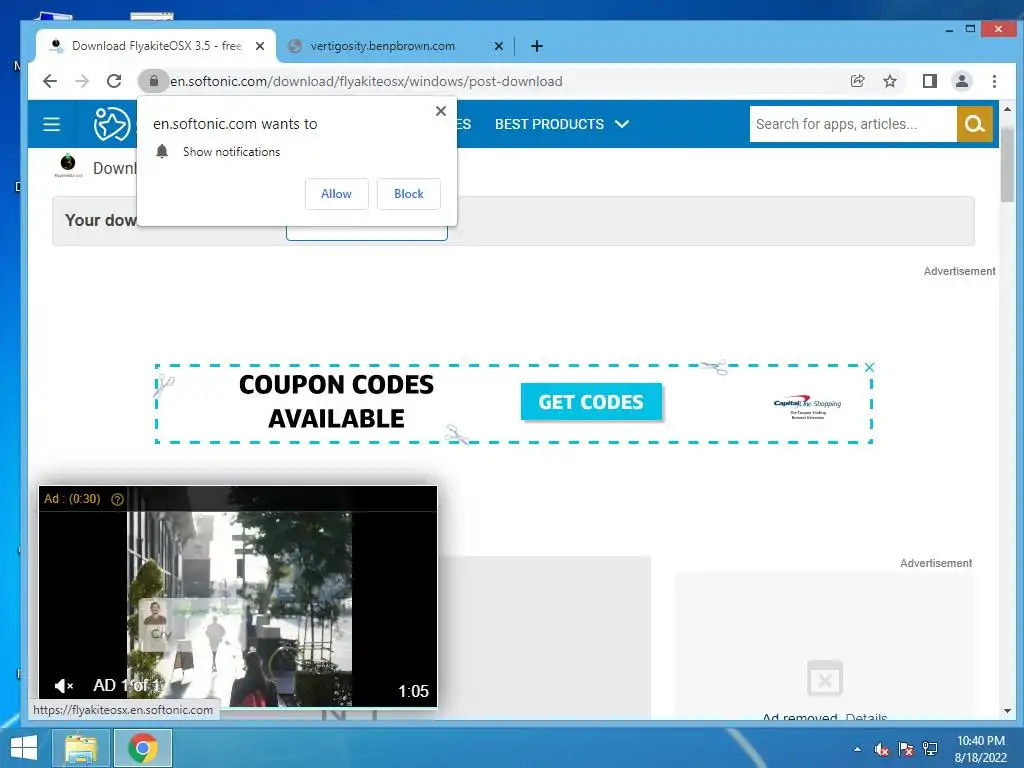The width and height of the screenshot is (1024, 768).
Task: Close the Download FlyakiteOSX tab
Action: tap(260, 46)
